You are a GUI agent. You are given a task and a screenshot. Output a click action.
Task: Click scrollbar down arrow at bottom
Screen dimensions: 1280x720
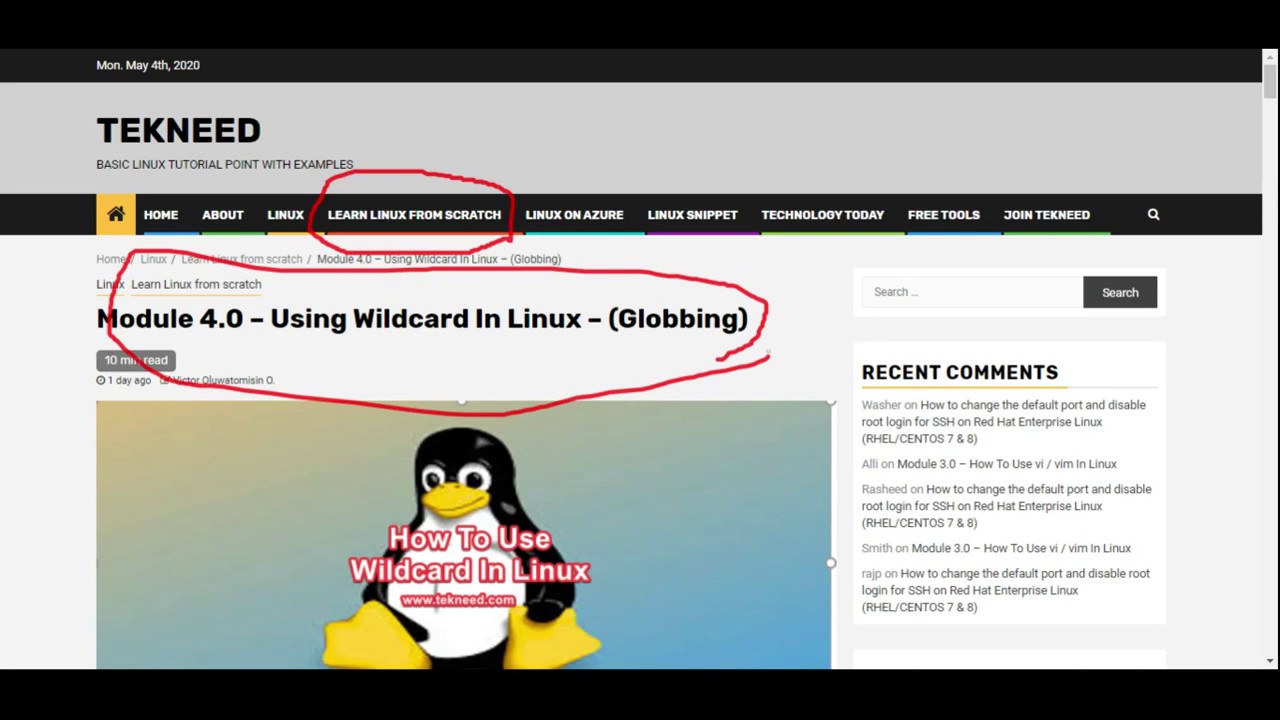click(1270, 661)
